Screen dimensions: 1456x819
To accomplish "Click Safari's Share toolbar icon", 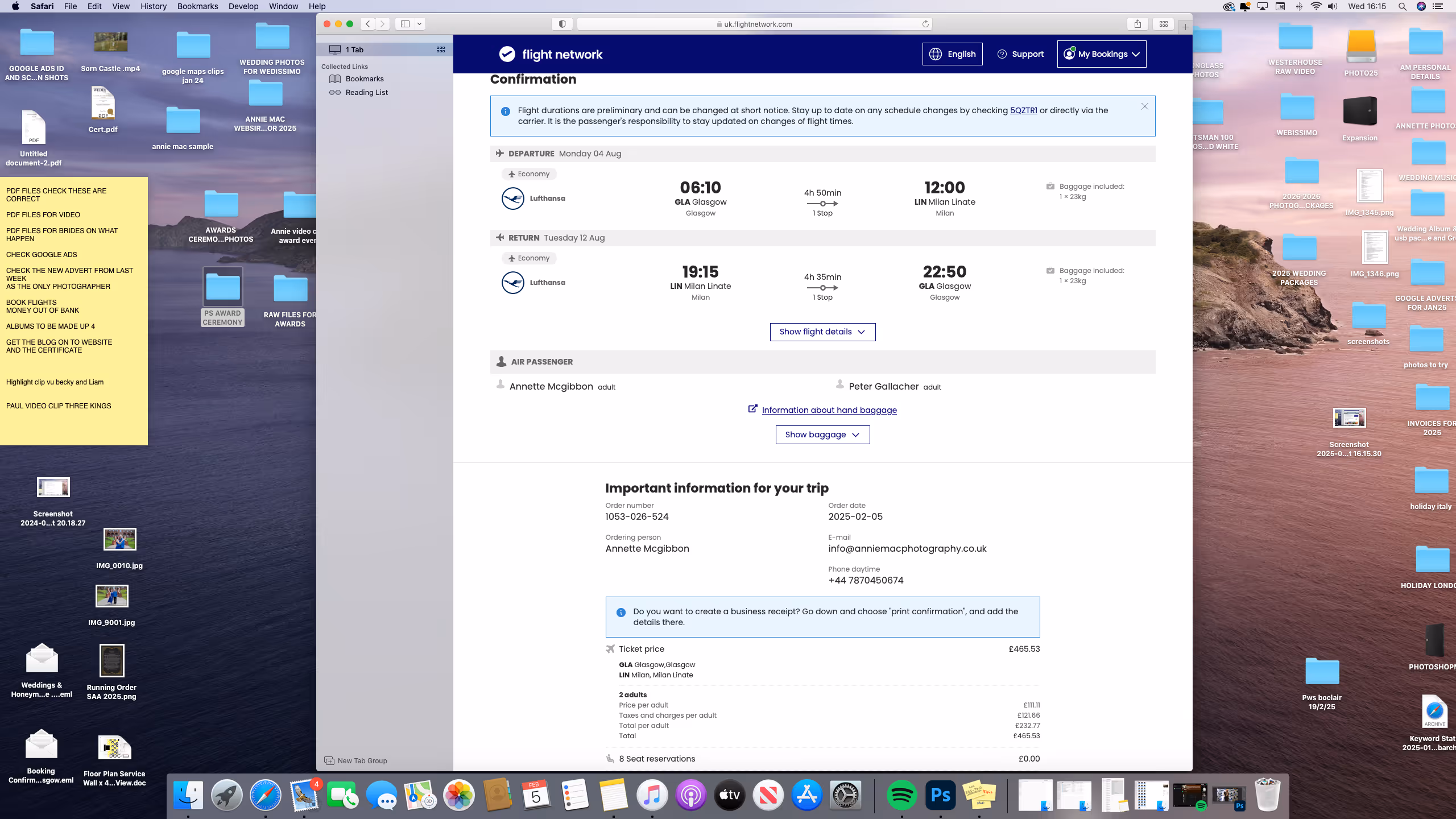I will point(1137,24).
